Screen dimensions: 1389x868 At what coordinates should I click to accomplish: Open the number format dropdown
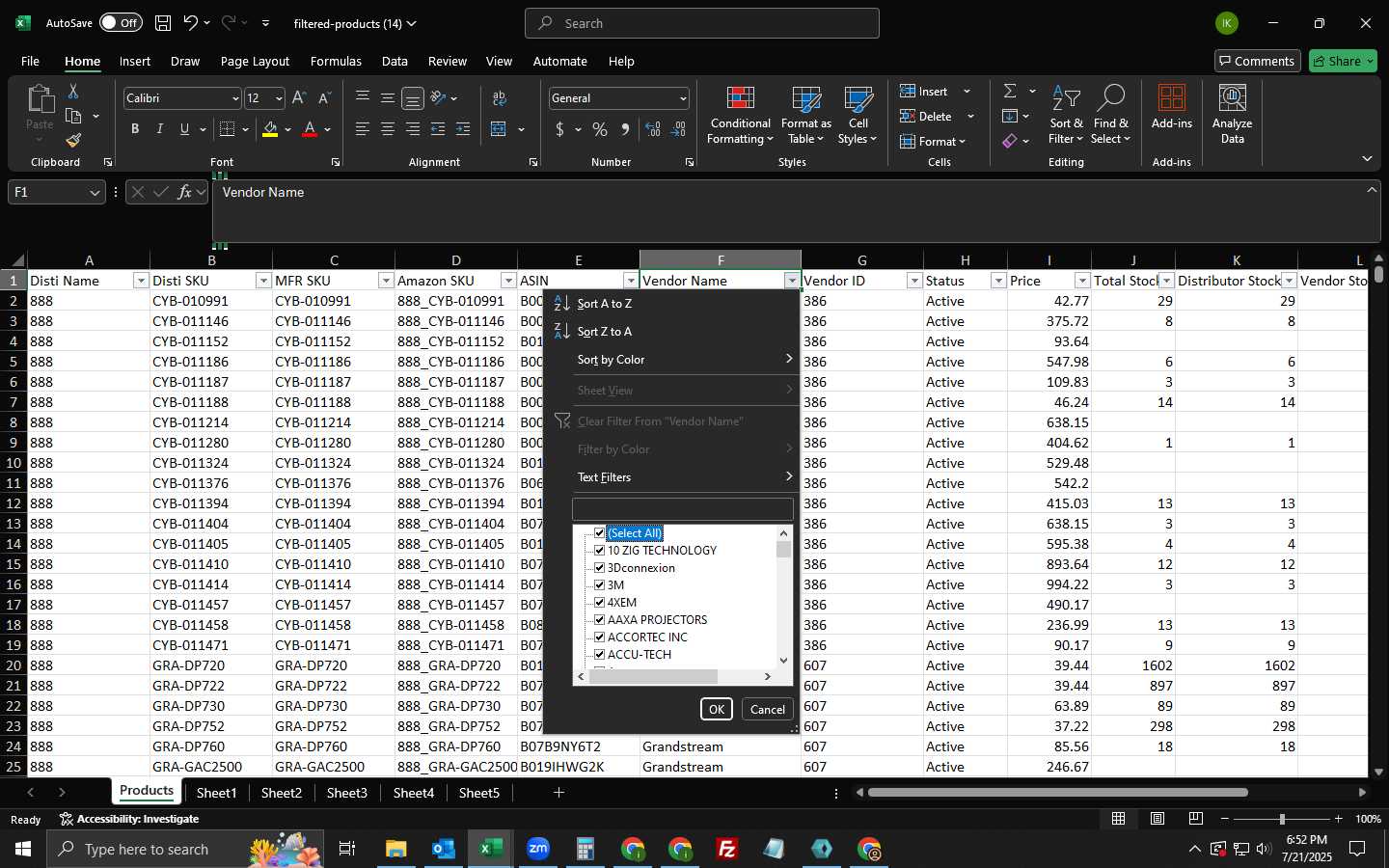pos(683,98)
